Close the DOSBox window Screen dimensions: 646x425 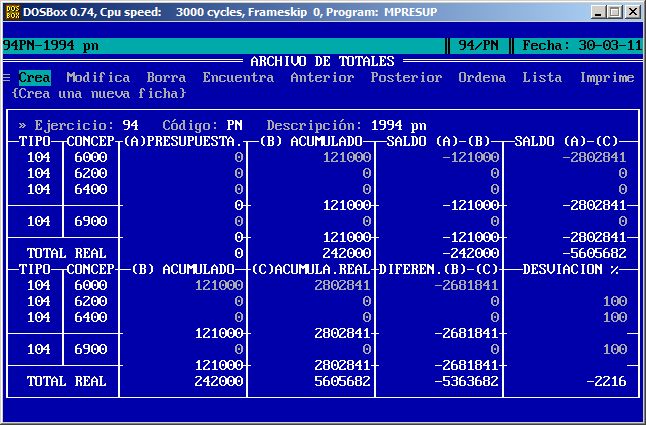pyautogui.click(x=632, y=11)
